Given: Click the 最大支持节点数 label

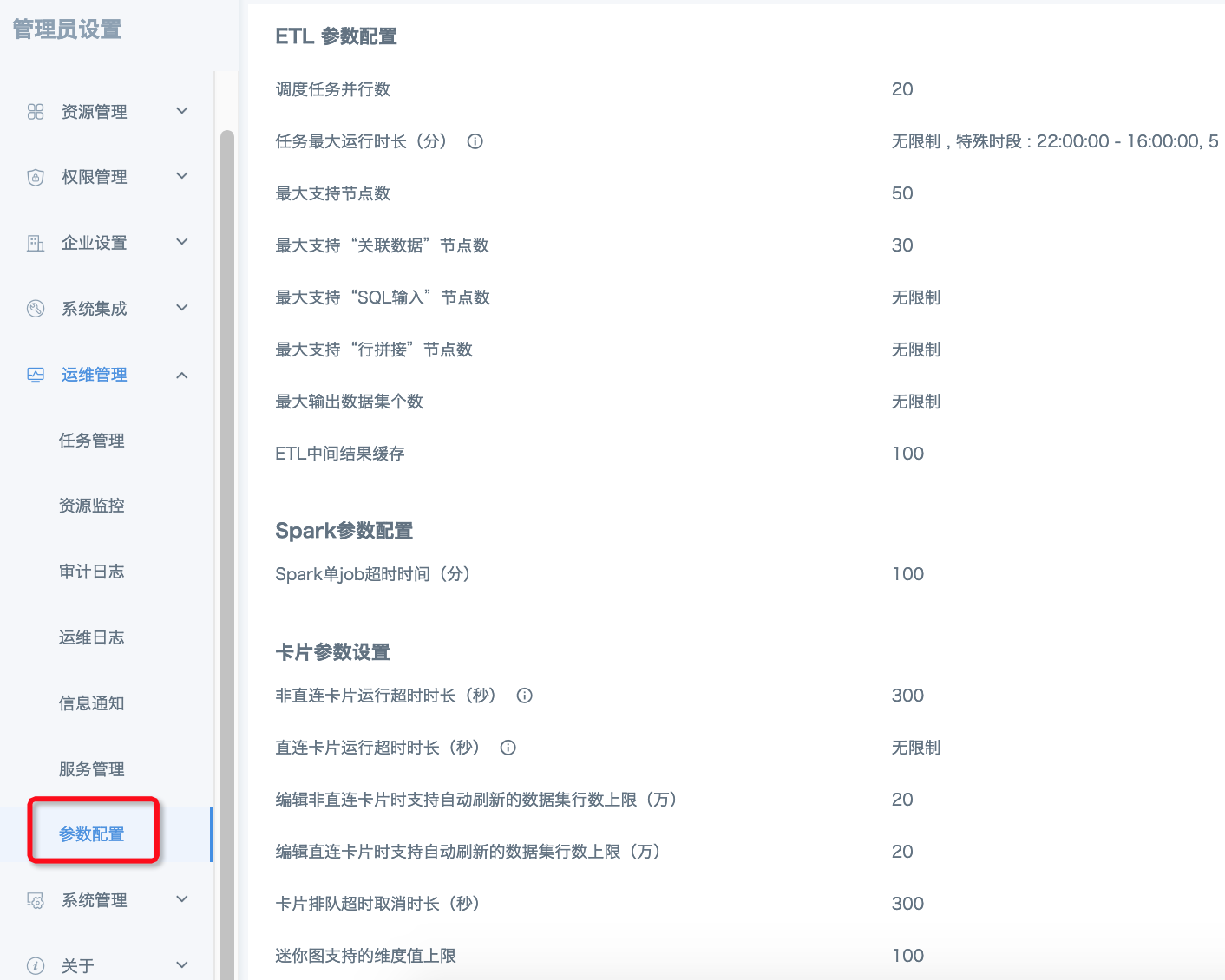Looking at the screenshot, I should click(333, 193).
